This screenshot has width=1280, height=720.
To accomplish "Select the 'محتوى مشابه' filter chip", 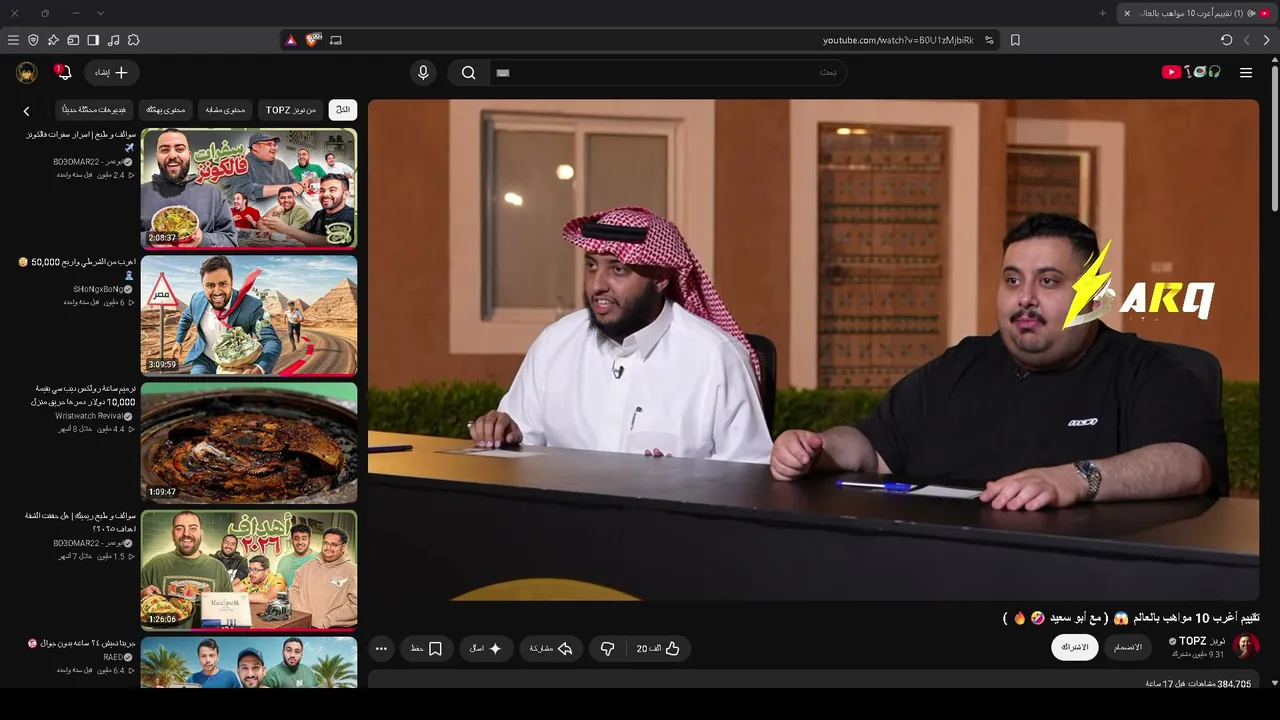I will point(226,109).
